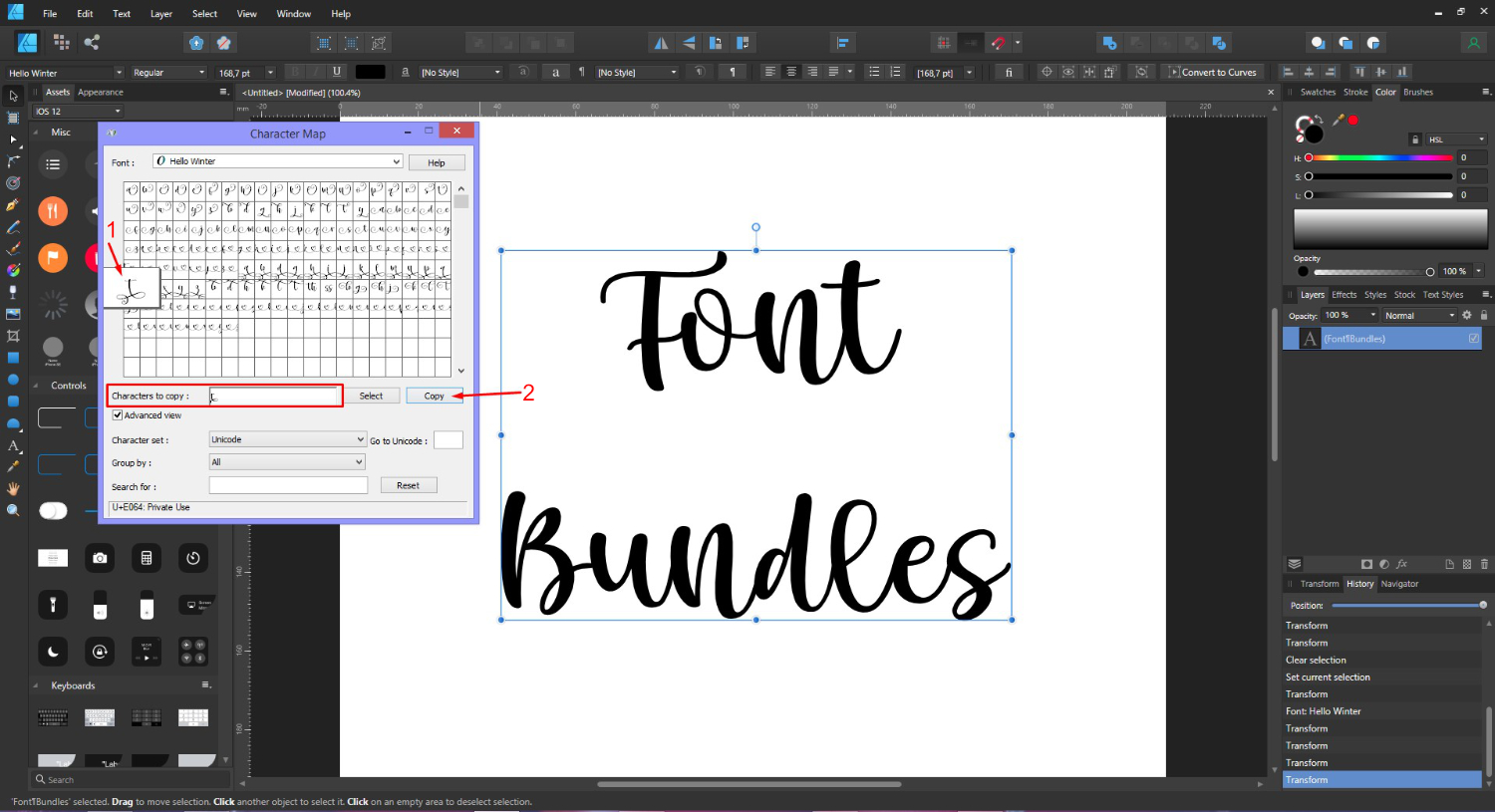The width and height of the screenshot is (1495, 812).
Task: Click the Add boolean operation icon
Action: click(x=1109, y=43)
